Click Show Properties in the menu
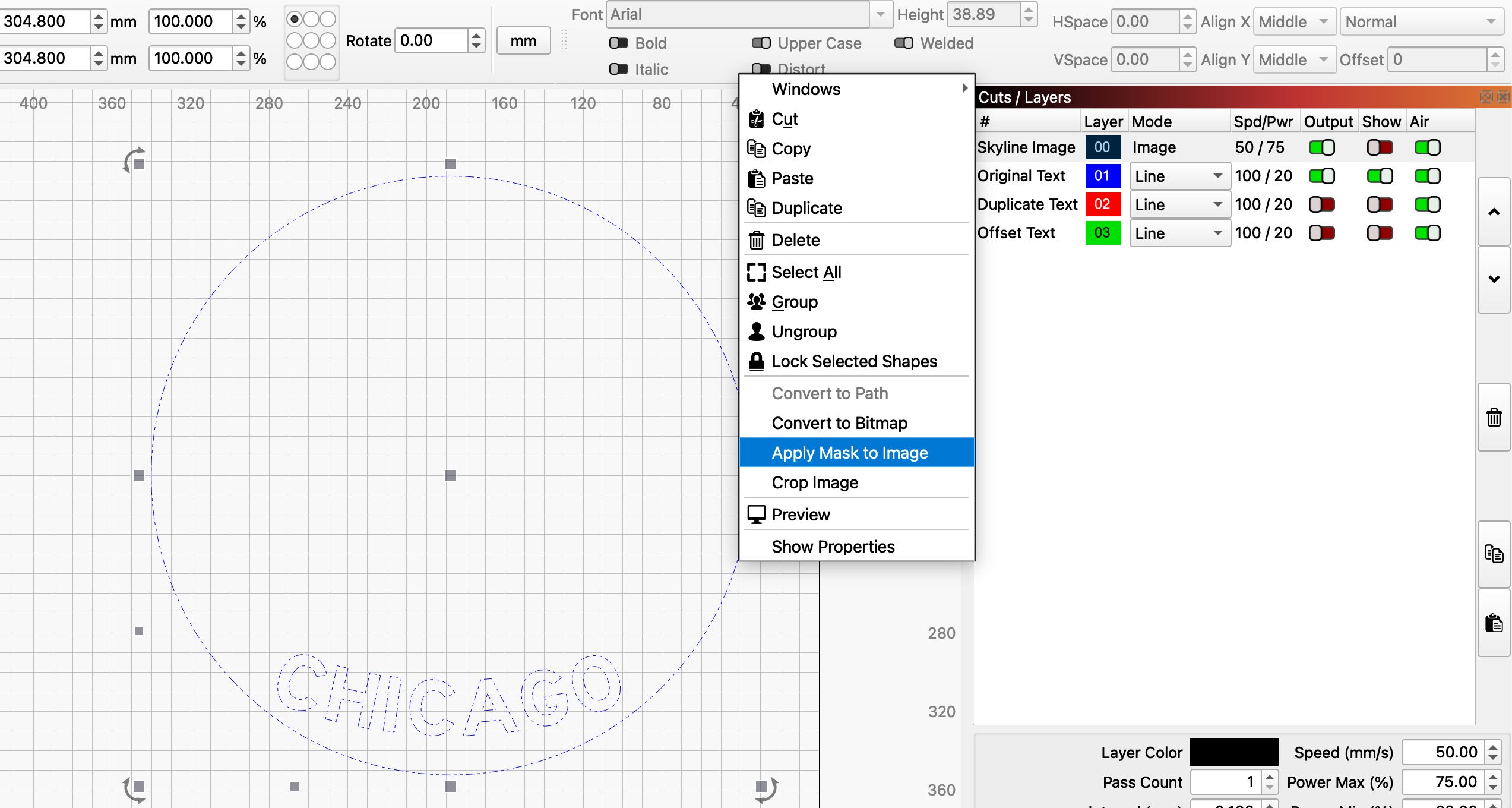 (x=833, y=547)
